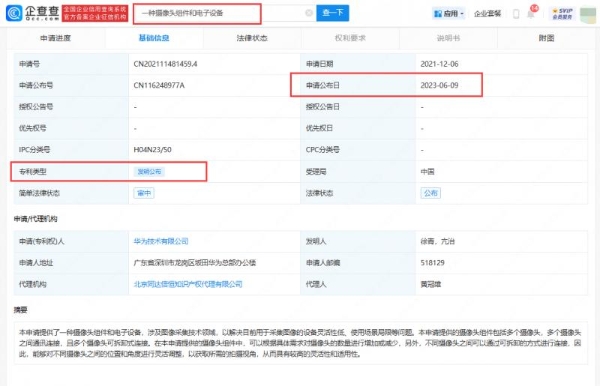Select the 中国 receiving office value
The height and width of the screenshot is (386, 600).
[427, 171]
